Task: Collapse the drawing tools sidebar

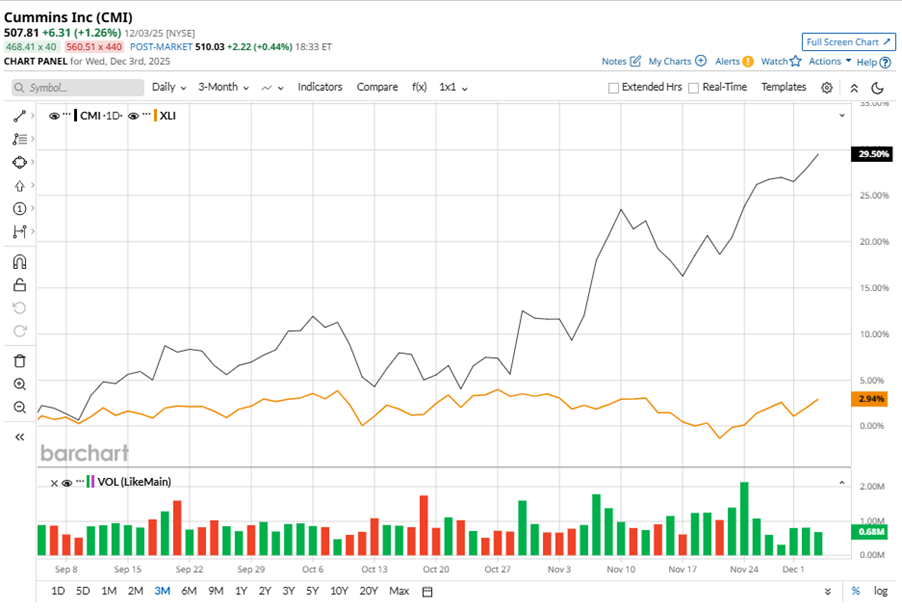Action: 20,437
